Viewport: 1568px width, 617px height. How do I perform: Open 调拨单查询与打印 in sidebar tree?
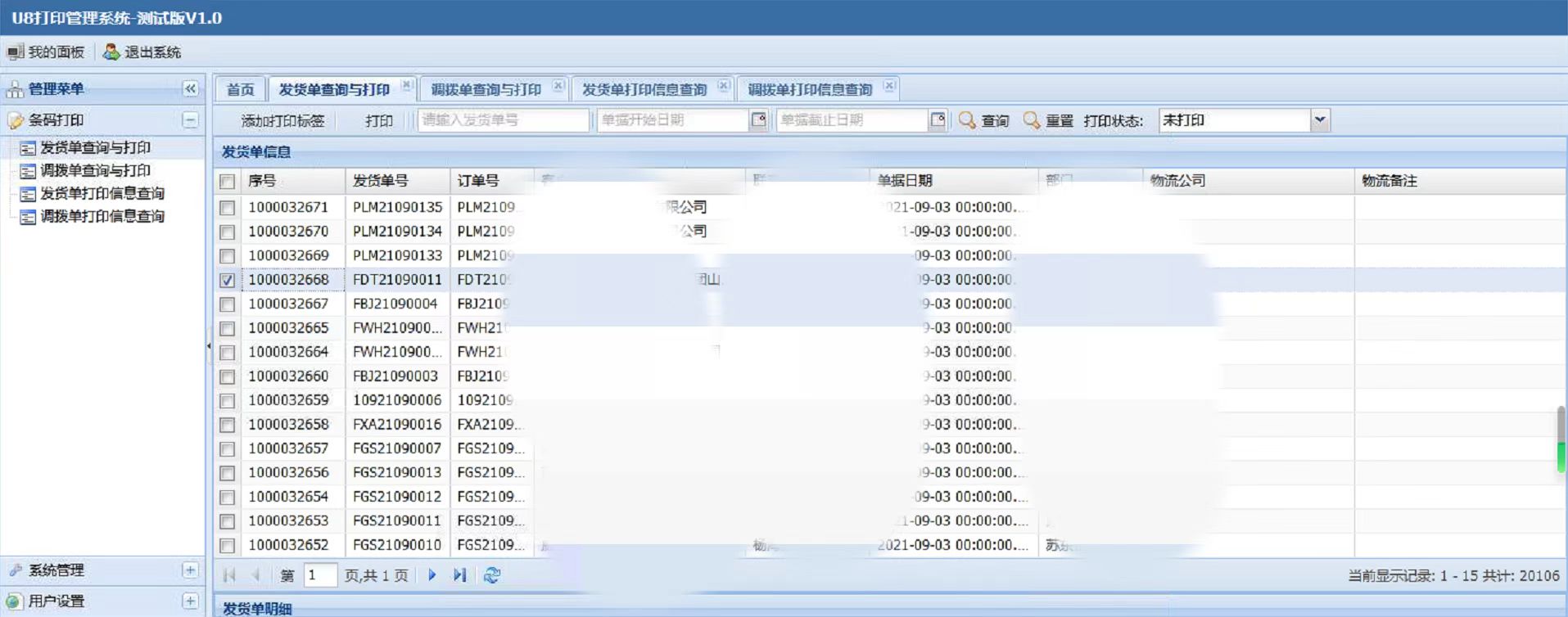pyautogui.click(x=95, y=171)
